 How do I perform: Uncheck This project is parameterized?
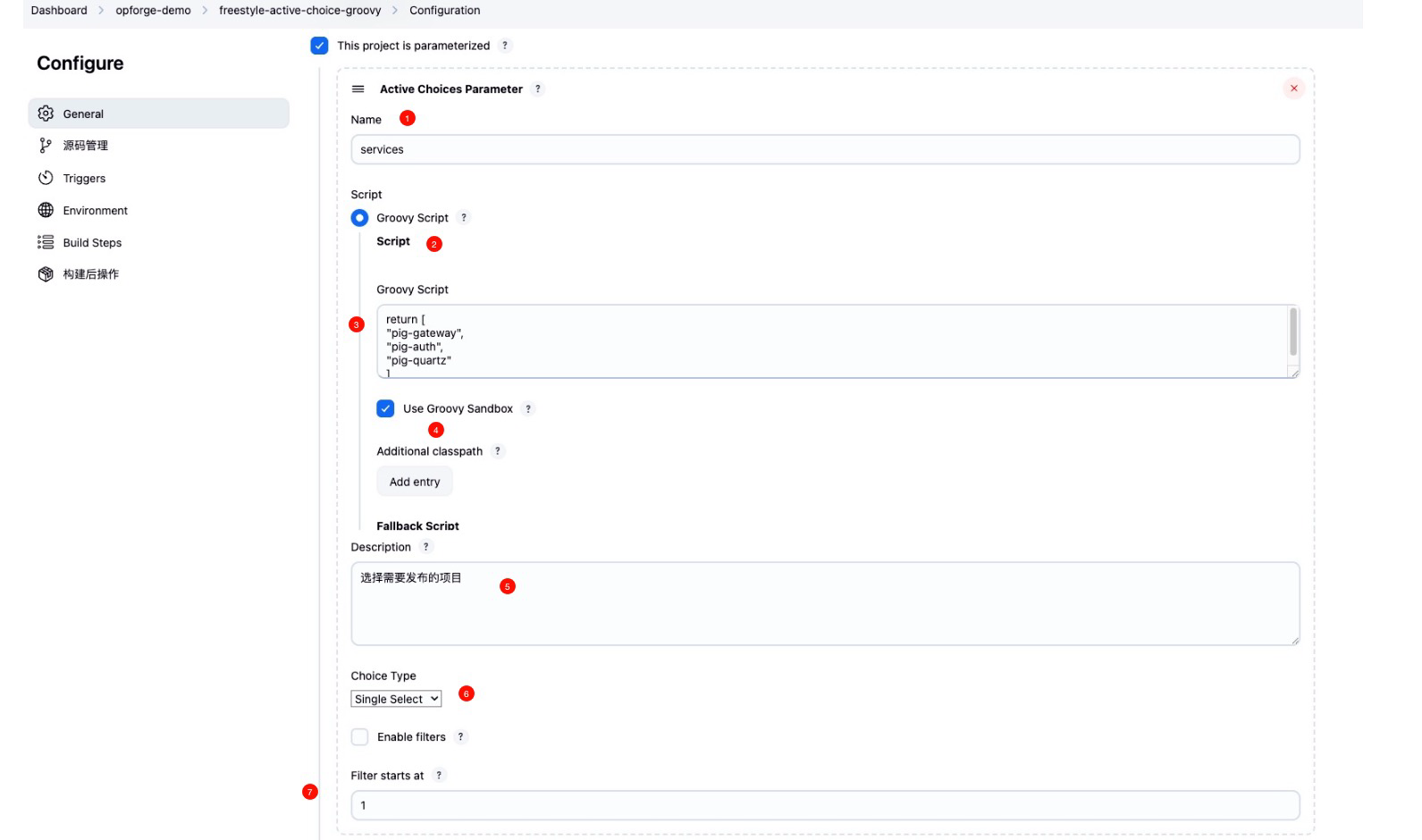click(x=319, y=46)
